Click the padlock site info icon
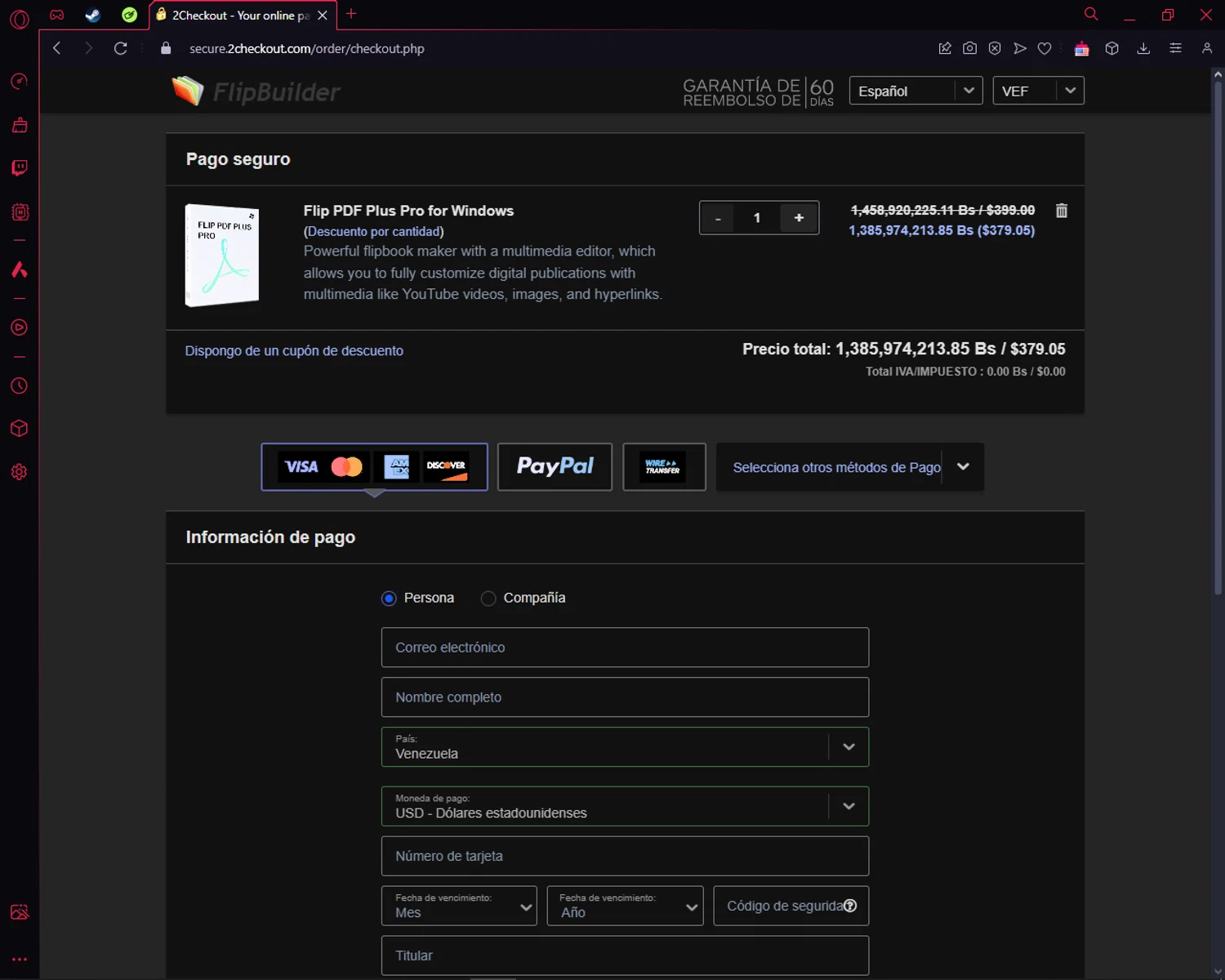Image resolution: width=1225 pixels, height=980 pixels. point(166,48)
